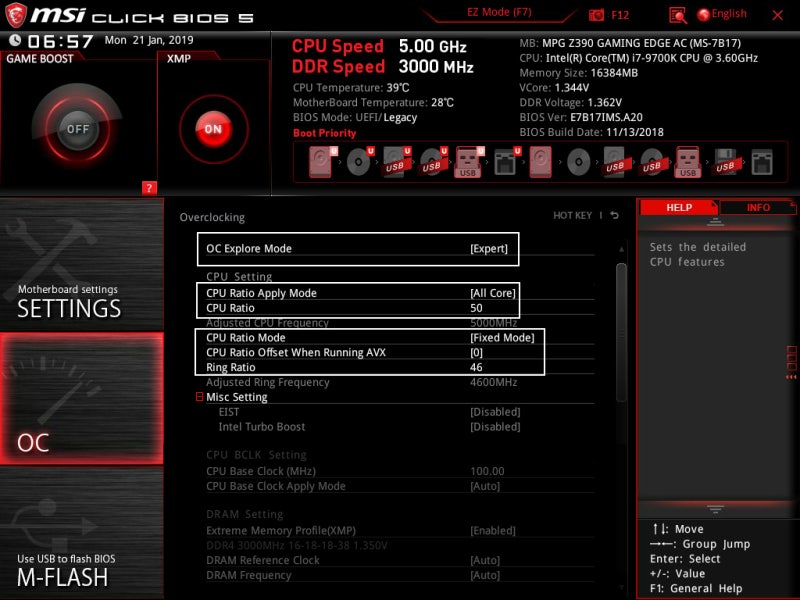Open the OC overclocking section

pos(82,398)
